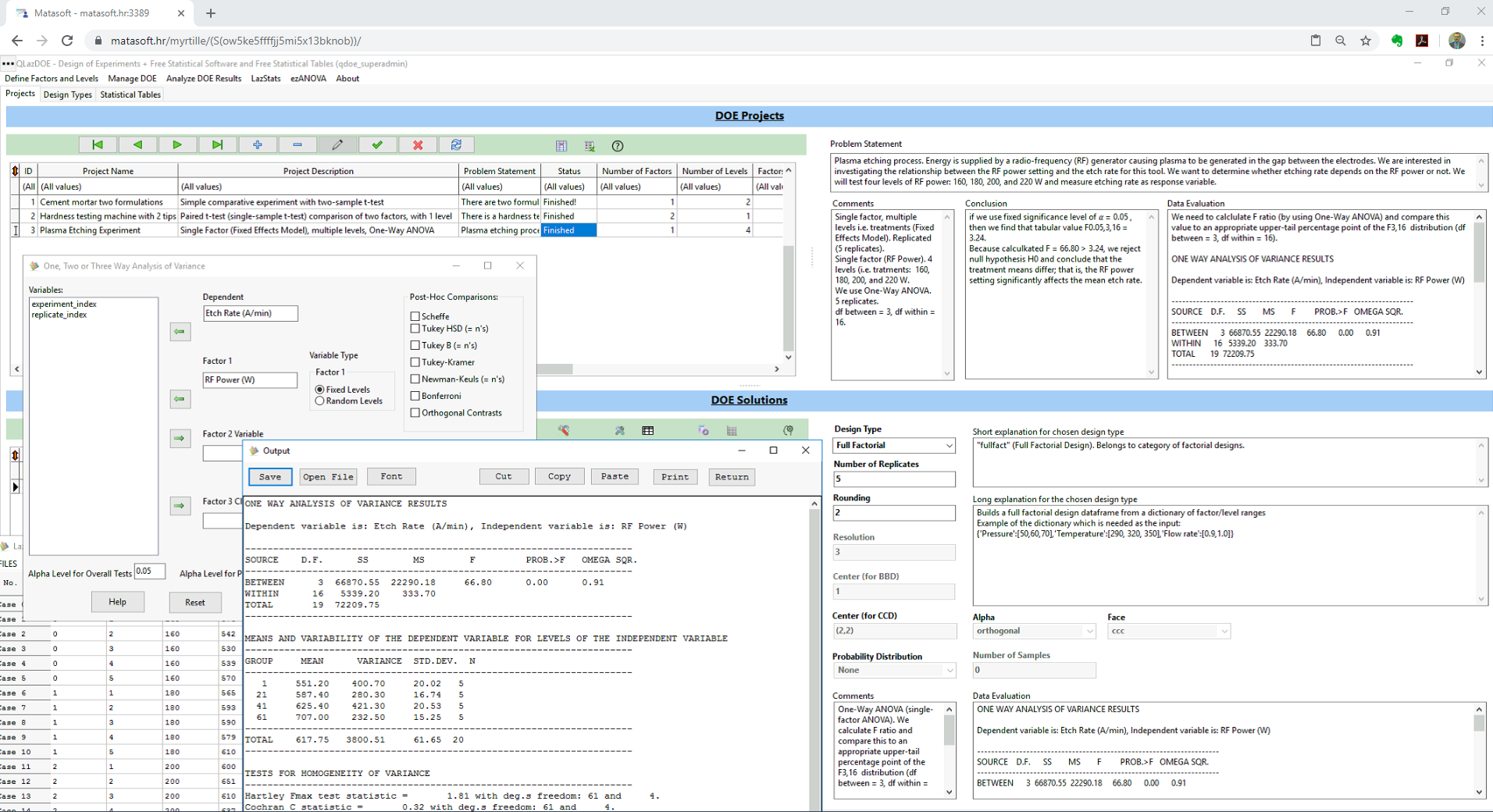Add a new project with plus icon

point(257,144)
